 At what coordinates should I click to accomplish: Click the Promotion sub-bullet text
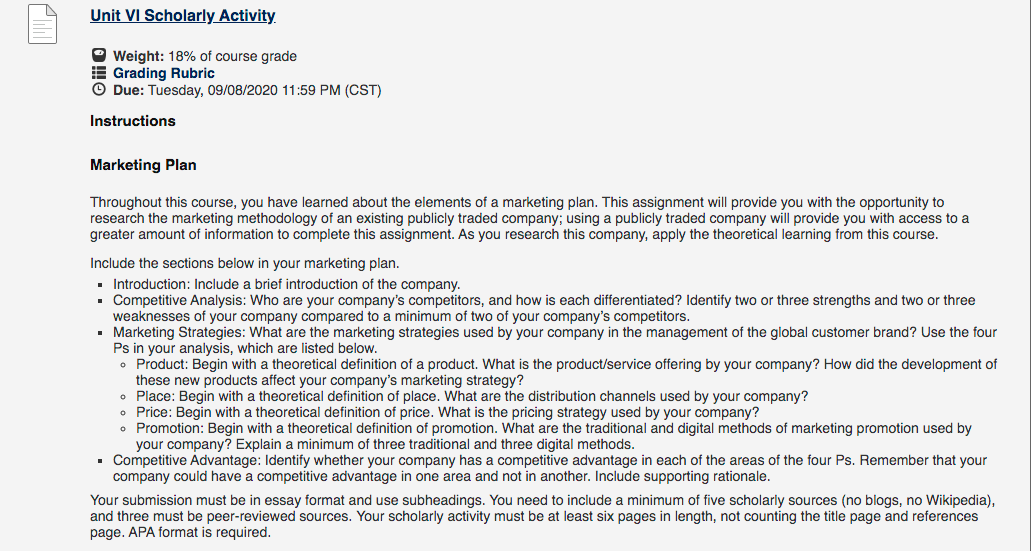(554, 436)
